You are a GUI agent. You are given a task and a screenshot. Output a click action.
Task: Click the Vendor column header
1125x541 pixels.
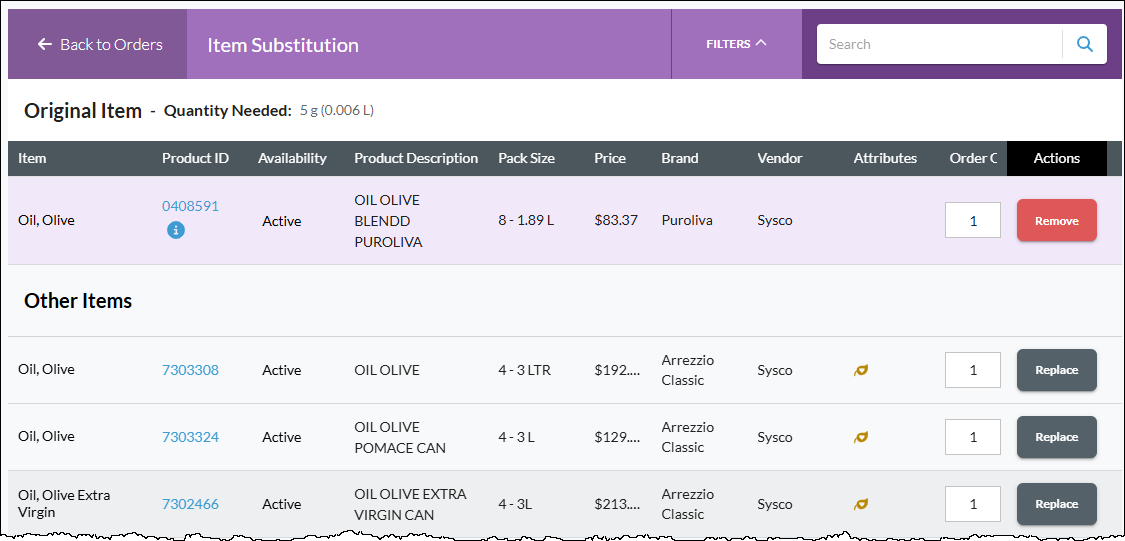click(780, 159)
